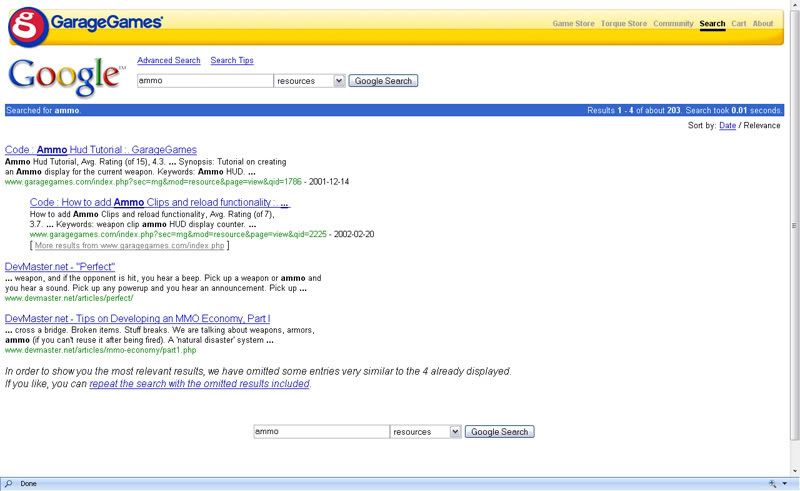Repeat the search with omitted results included
The height and width of the screenshot is (491, 800).
[199, 383]
